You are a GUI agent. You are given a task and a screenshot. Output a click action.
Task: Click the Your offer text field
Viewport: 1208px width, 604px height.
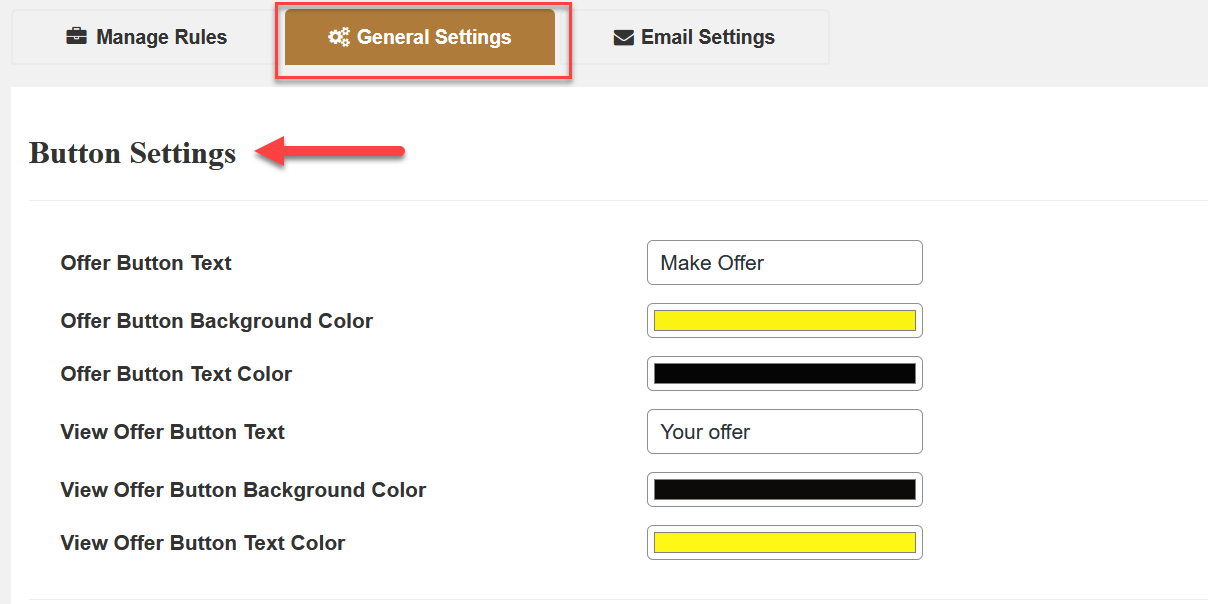784,432
